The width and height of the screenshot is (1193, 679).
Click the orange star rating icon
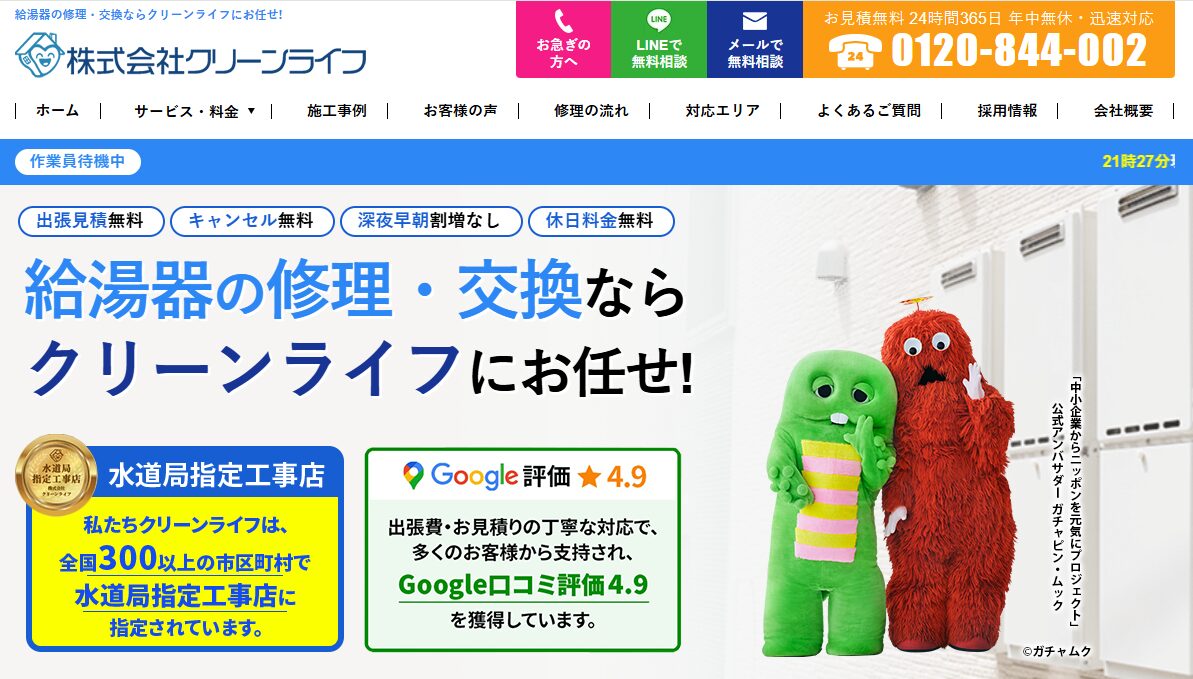tap(589, 477)
